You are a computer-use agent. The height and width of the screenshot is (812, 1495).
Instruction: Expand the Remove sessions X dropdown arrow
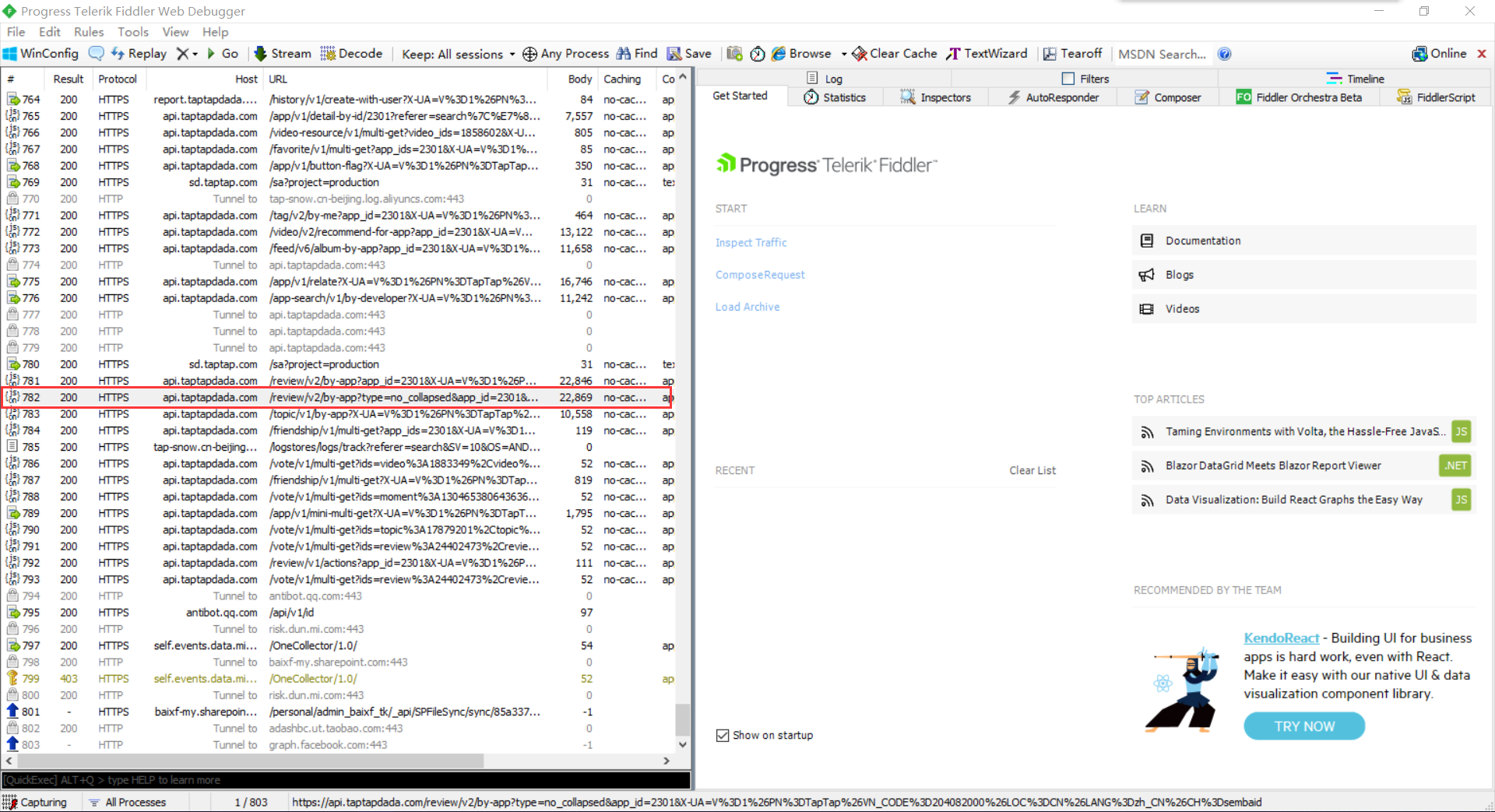tap(195, 54)
